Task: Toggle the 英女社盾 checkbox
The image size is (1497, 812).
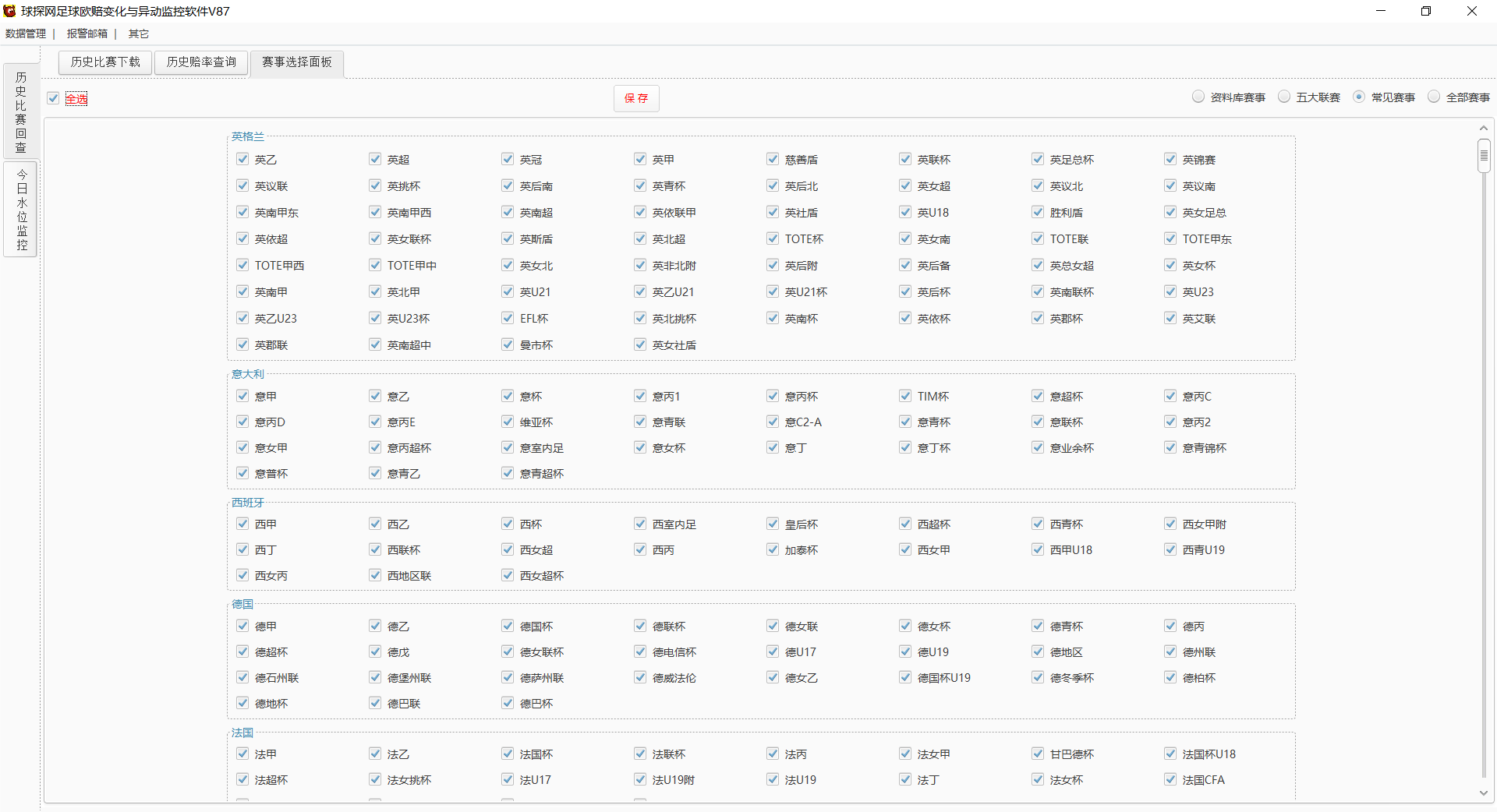Action: [640, 344]
